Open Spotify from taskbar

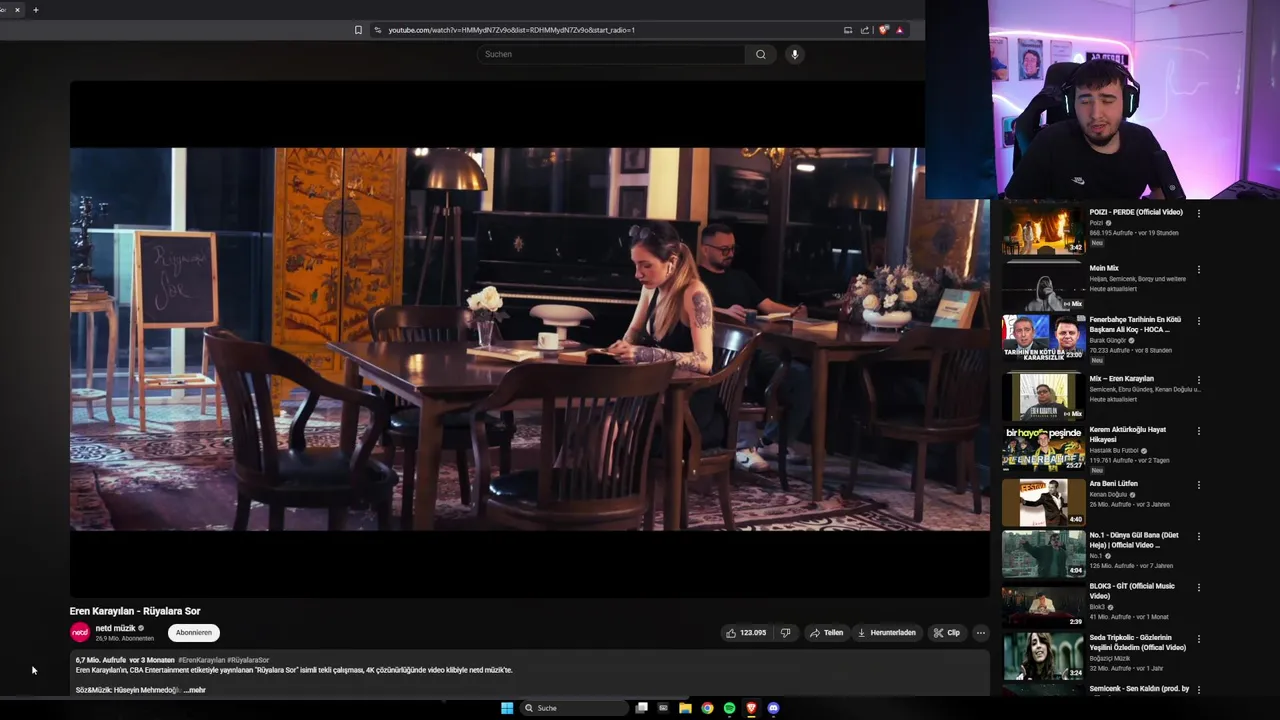coord(729,708)
